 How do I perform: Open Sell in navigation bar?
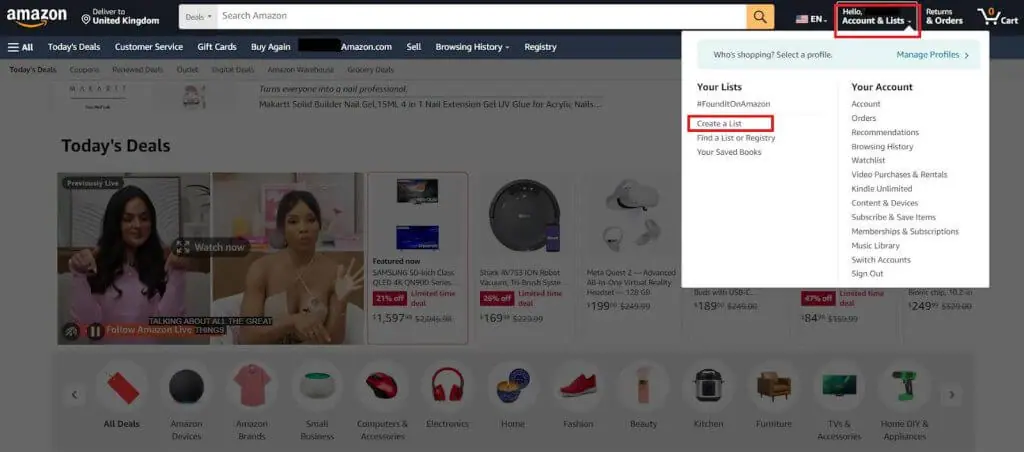(413, 47)
